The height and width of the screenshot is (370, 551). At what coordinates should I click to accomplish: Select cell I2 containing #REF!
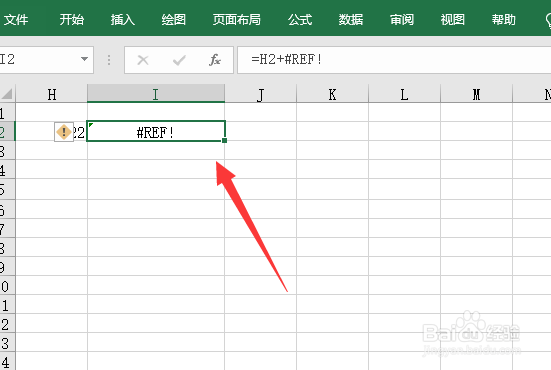(156, 131)
